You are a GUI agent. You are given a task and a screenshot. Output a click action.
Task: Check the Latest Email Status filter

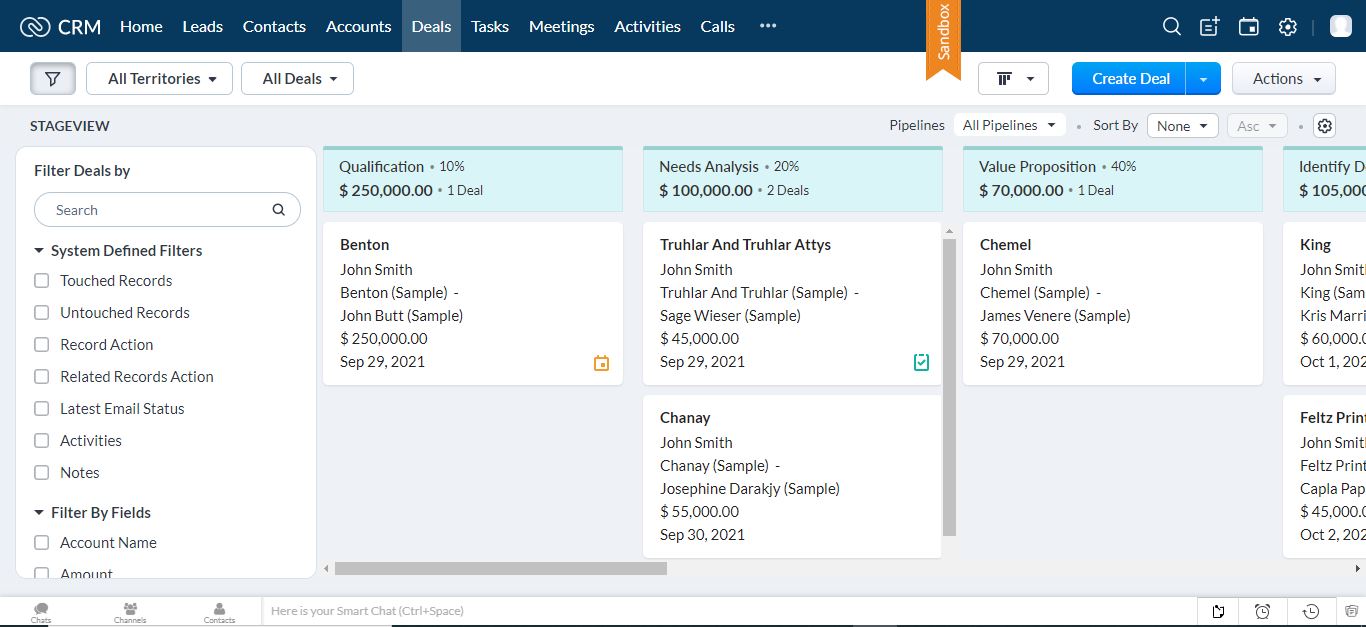click(42, 409)
